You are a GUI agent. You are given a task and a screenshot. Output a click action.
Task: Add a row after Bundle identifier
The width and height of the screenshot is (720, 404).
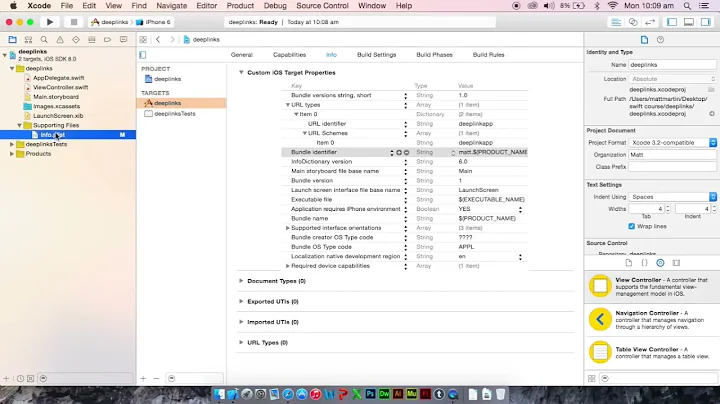pyautogui.click(x=399, y=152)
